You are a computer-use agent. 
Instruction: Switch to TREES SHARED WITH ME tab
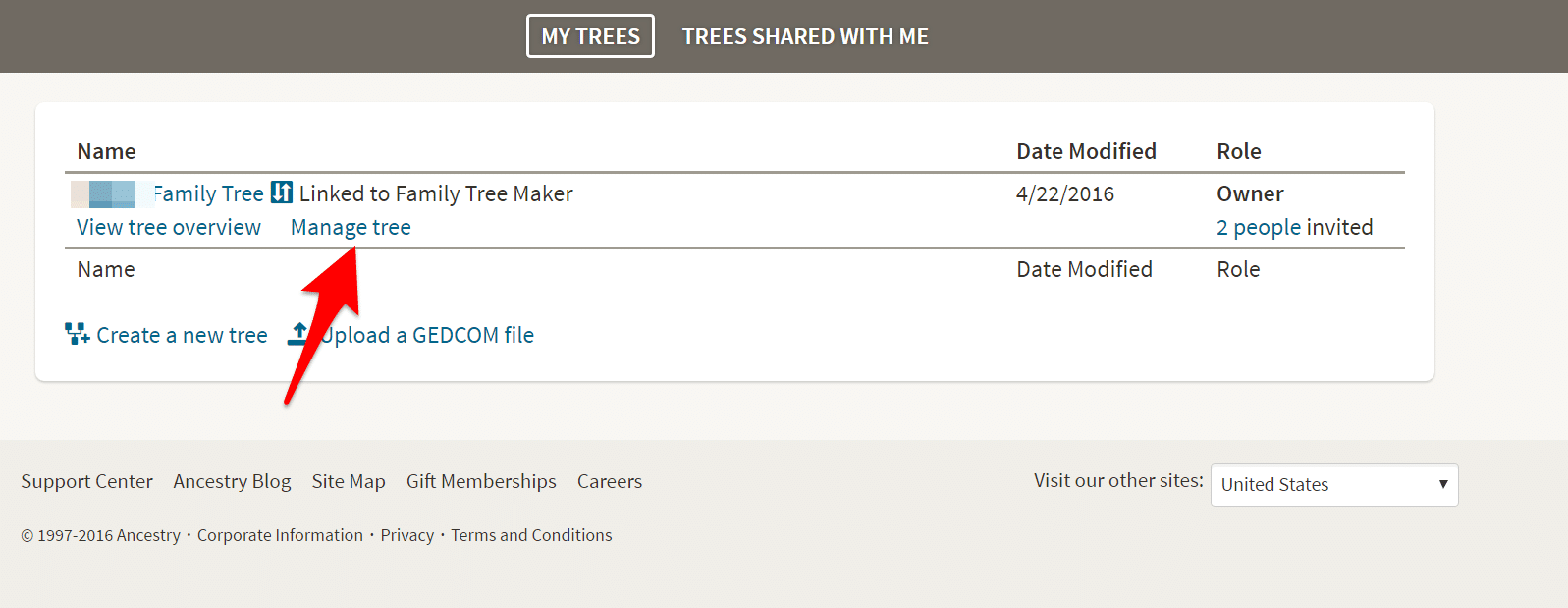(x=805, y=36)
